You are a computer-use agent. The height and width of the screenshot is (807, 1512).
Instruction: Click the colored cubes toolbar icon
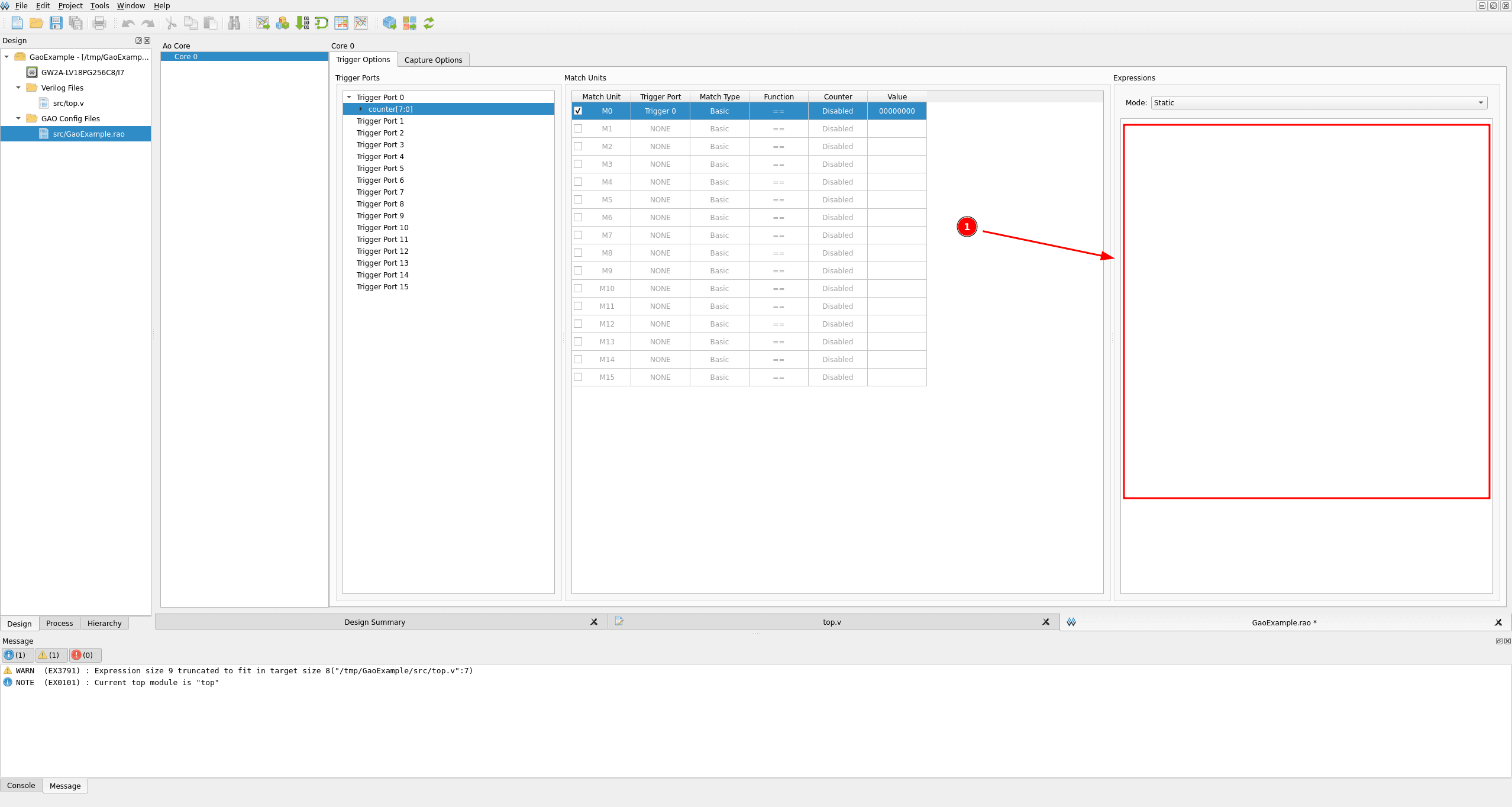[x=282, y=23]
